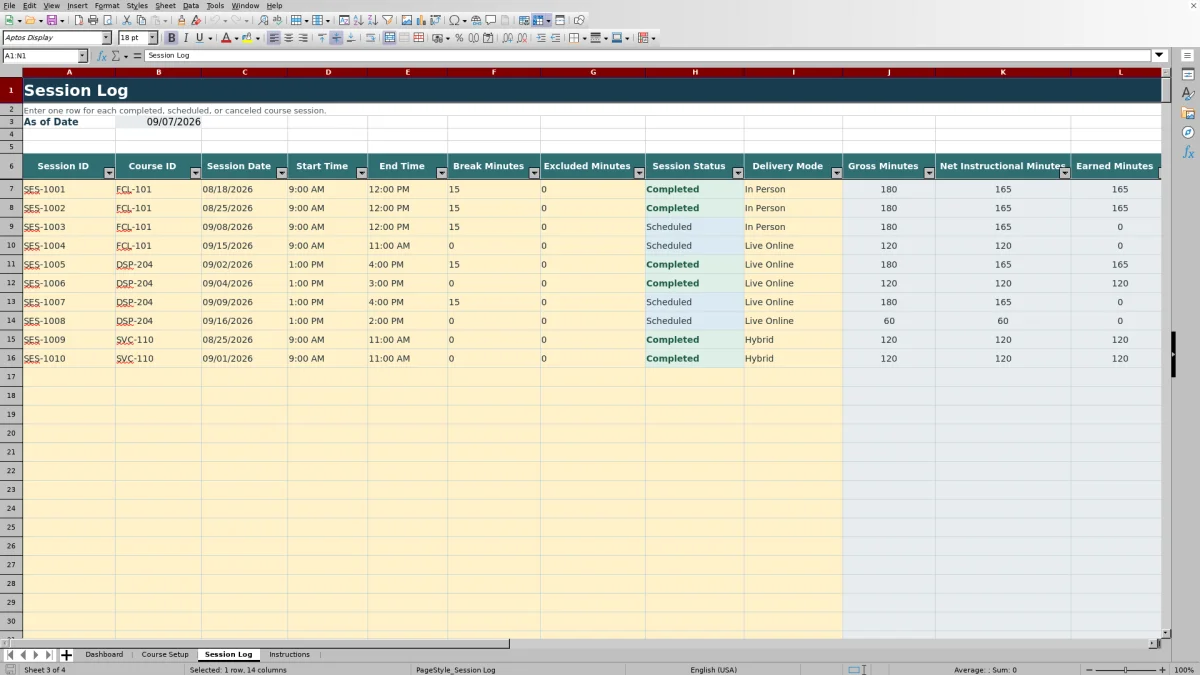Screen dimensions: 1200x675
Task: Switch to the Course Setup sheet tab
Action: [165, 655]
